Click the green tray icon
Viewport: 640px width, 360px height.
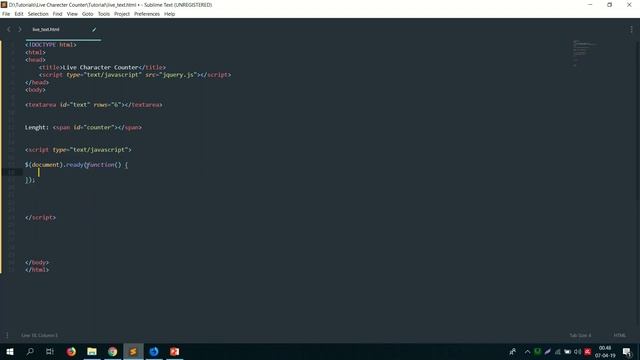[x=538, y=351]
